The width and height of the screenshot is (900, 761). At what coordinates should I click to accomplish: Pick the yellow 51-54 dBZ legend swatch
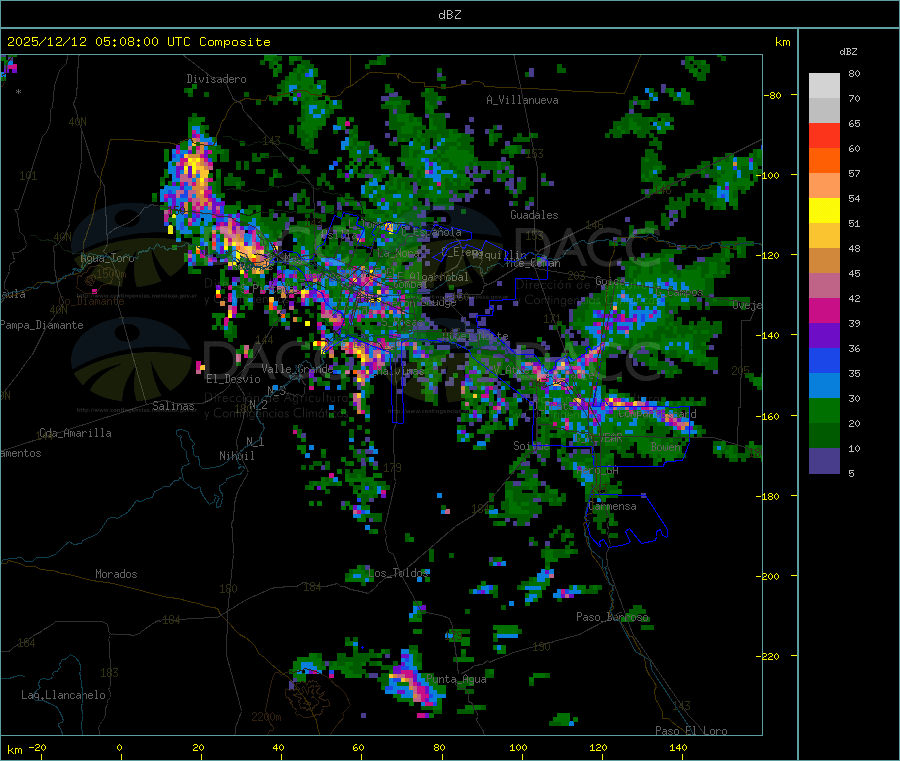(x=824, y=211)
